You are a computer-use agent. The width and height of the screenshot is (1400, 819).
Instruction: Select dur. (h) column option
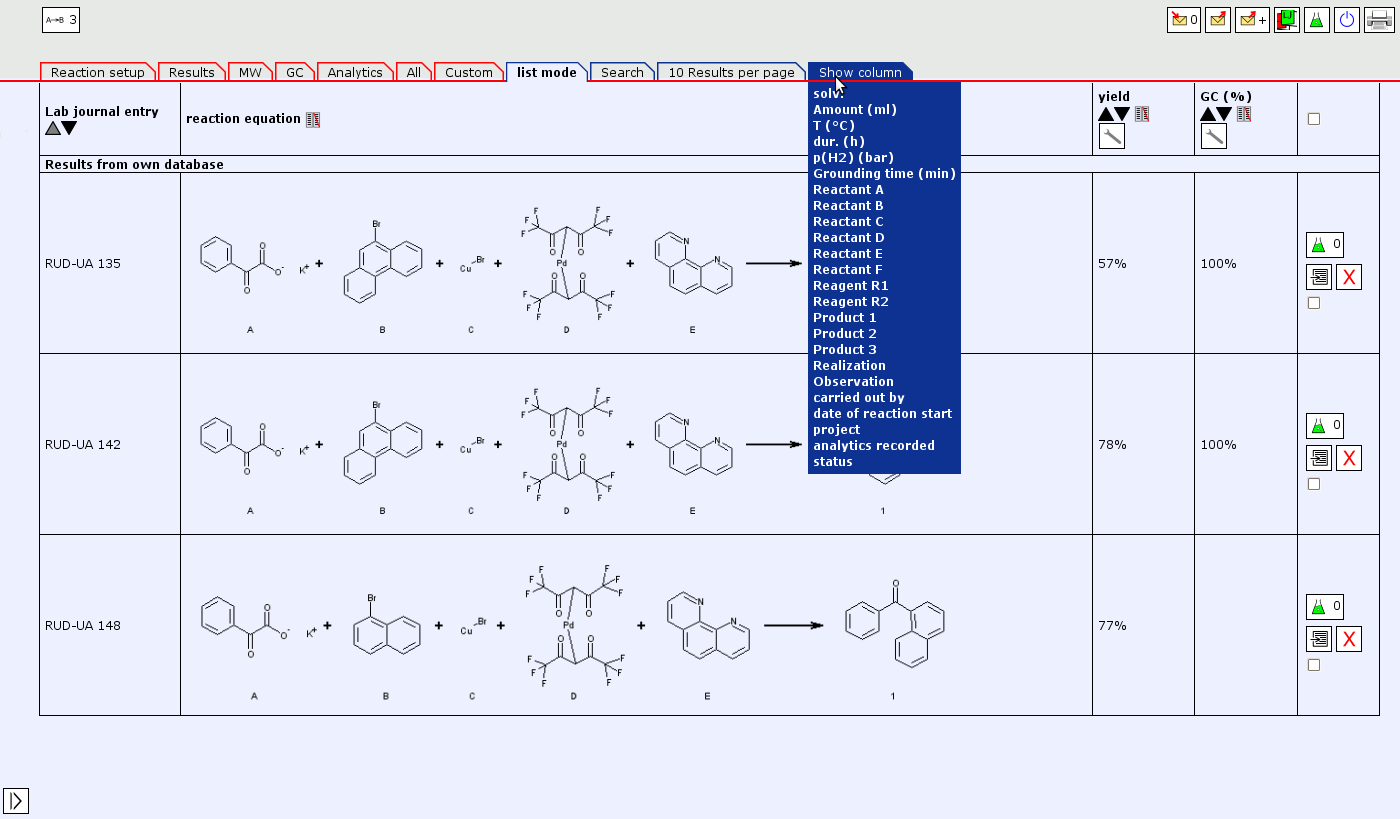(x=839, y=142)
